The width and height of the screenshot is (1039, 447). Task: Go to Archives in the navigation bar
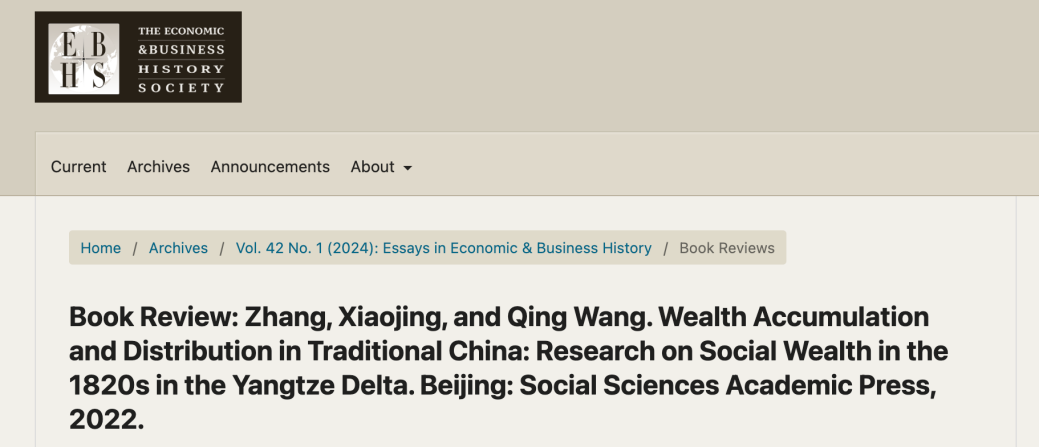pos(158,167)
